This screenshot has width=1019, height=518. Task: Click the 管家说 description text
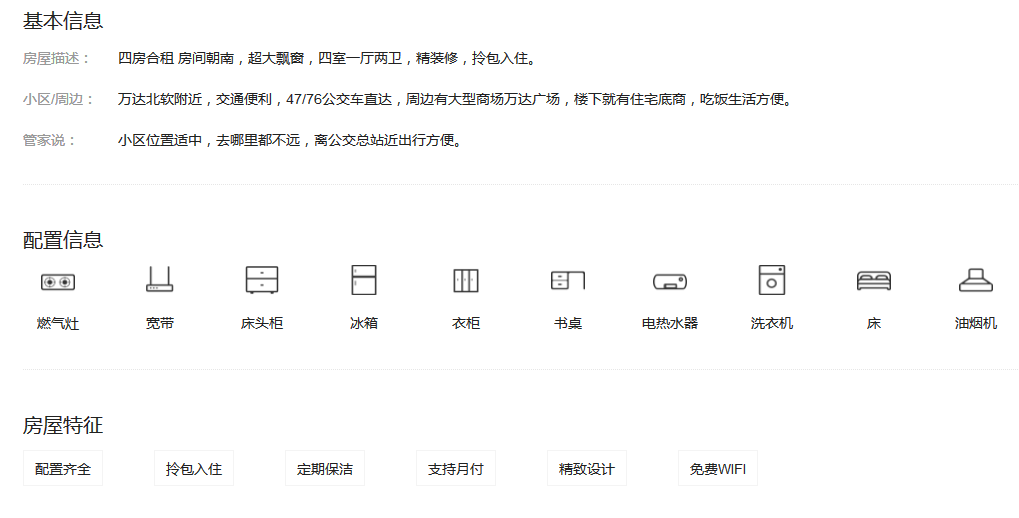[290, 141]
